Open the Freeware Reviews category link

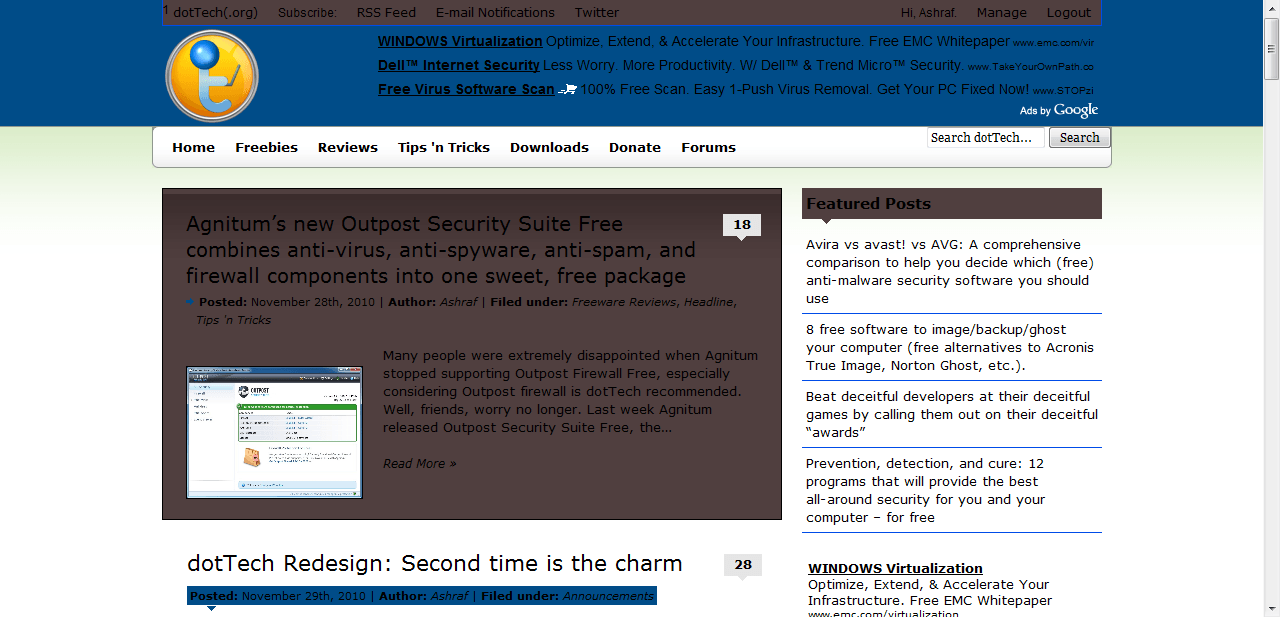[x=624, y=302]
